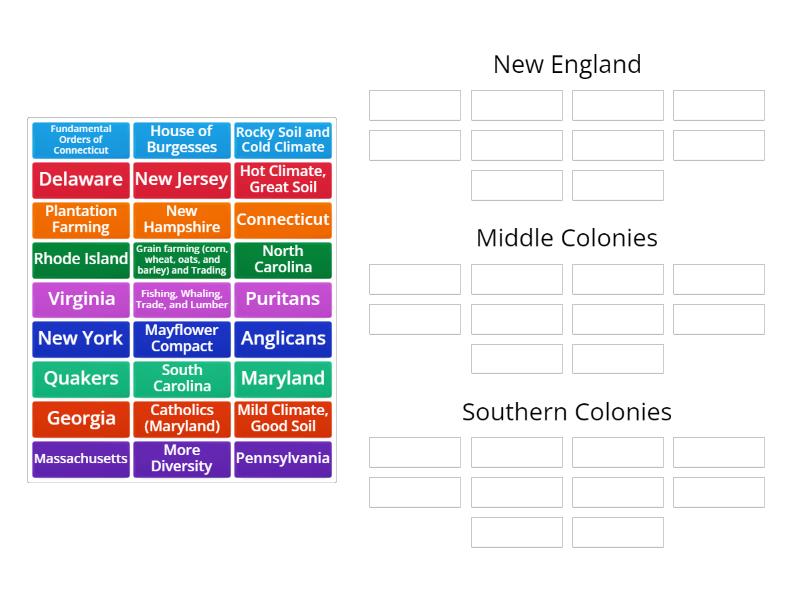Pick the Pennsylvania tile
Image resolution: width=800 pixels, height=600 pixels.
pyautogui.click(x=283, y=459)
